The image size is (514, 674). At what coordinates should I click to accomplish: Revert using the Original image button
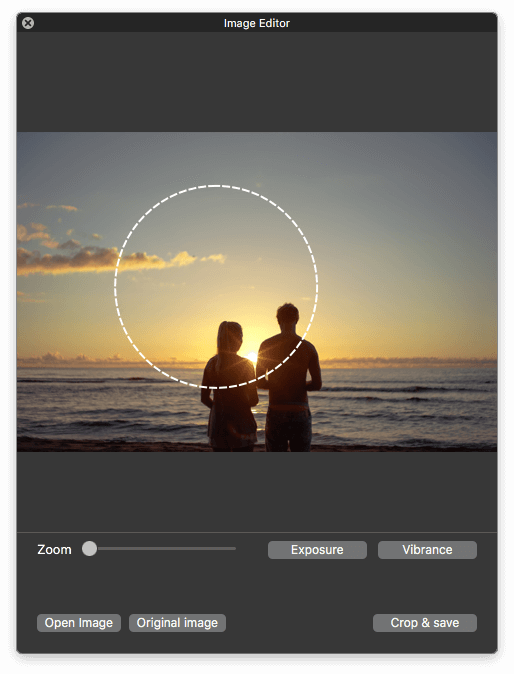click(x=177, y=623)
